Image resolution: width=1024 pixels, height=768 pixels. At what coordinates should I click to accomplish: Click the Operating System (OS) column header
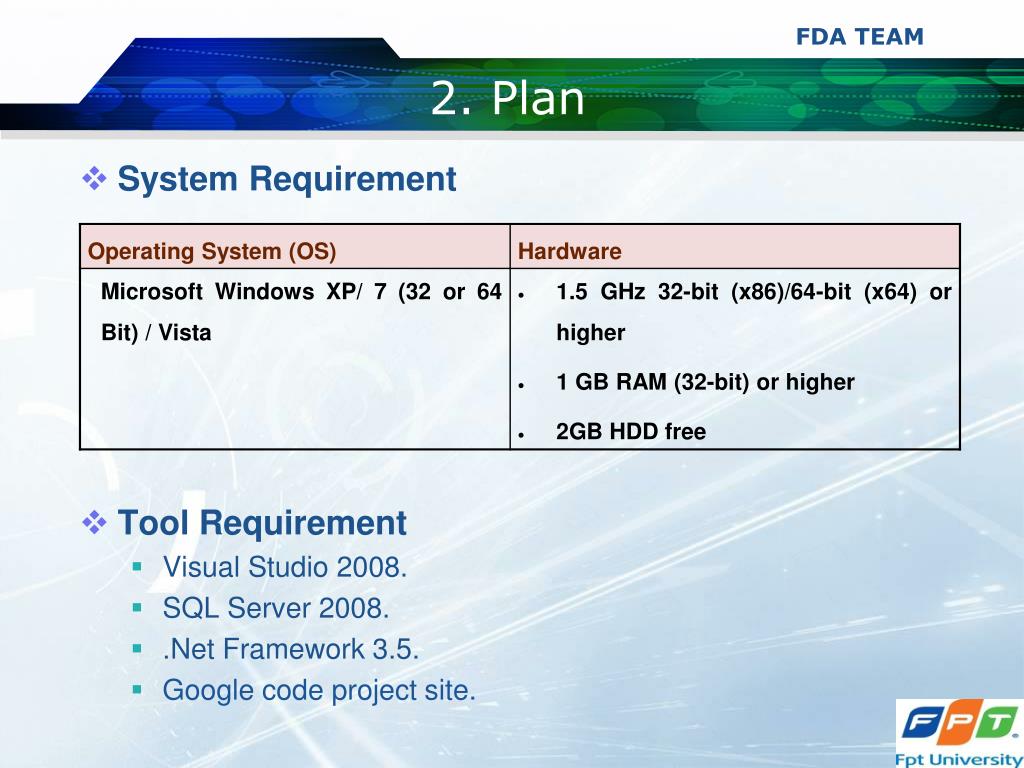(x=212, y=251)
